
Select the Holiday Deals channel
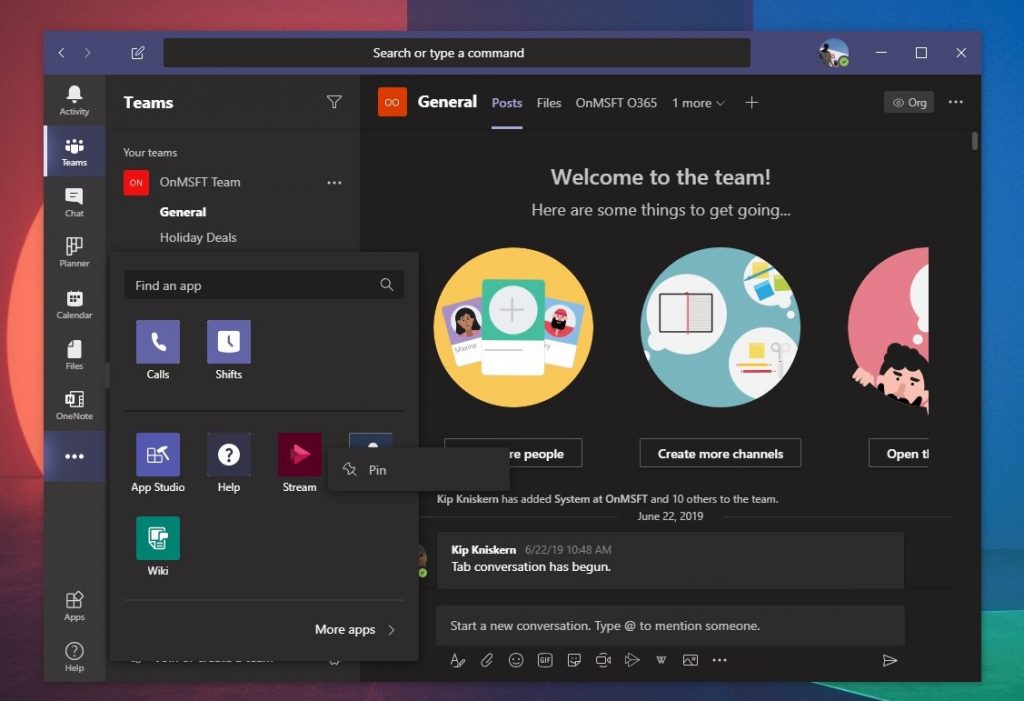point(198,238)
